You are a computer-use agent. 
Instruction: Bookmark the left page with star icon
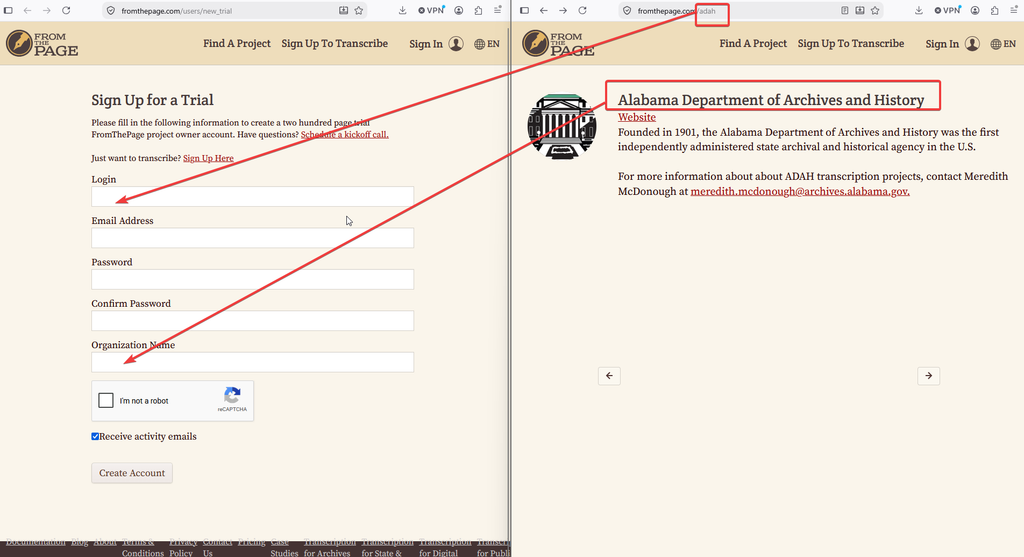(x=359, y=10)
